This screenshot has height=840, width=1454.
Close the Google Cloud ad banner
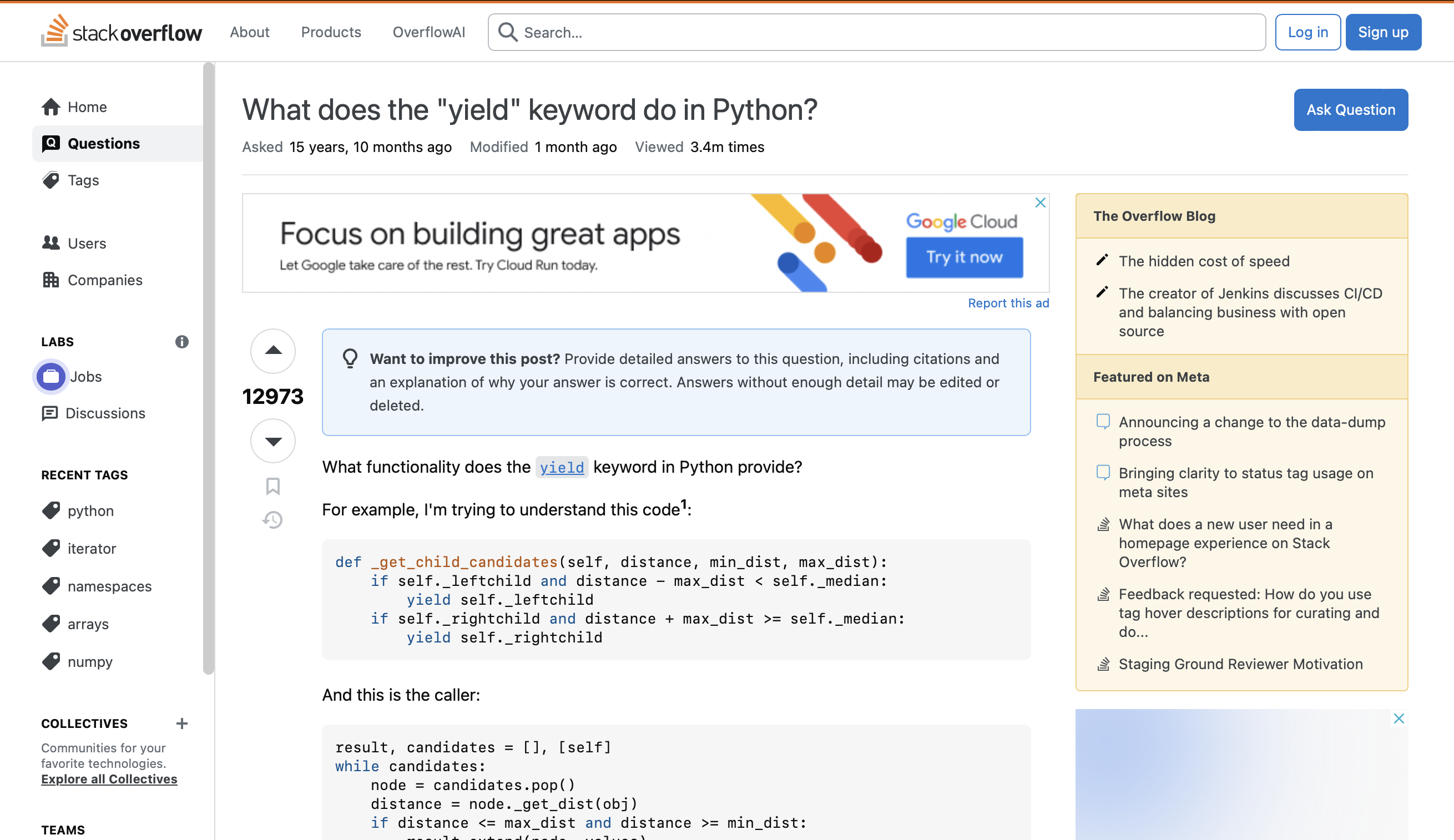[1040, 203]
